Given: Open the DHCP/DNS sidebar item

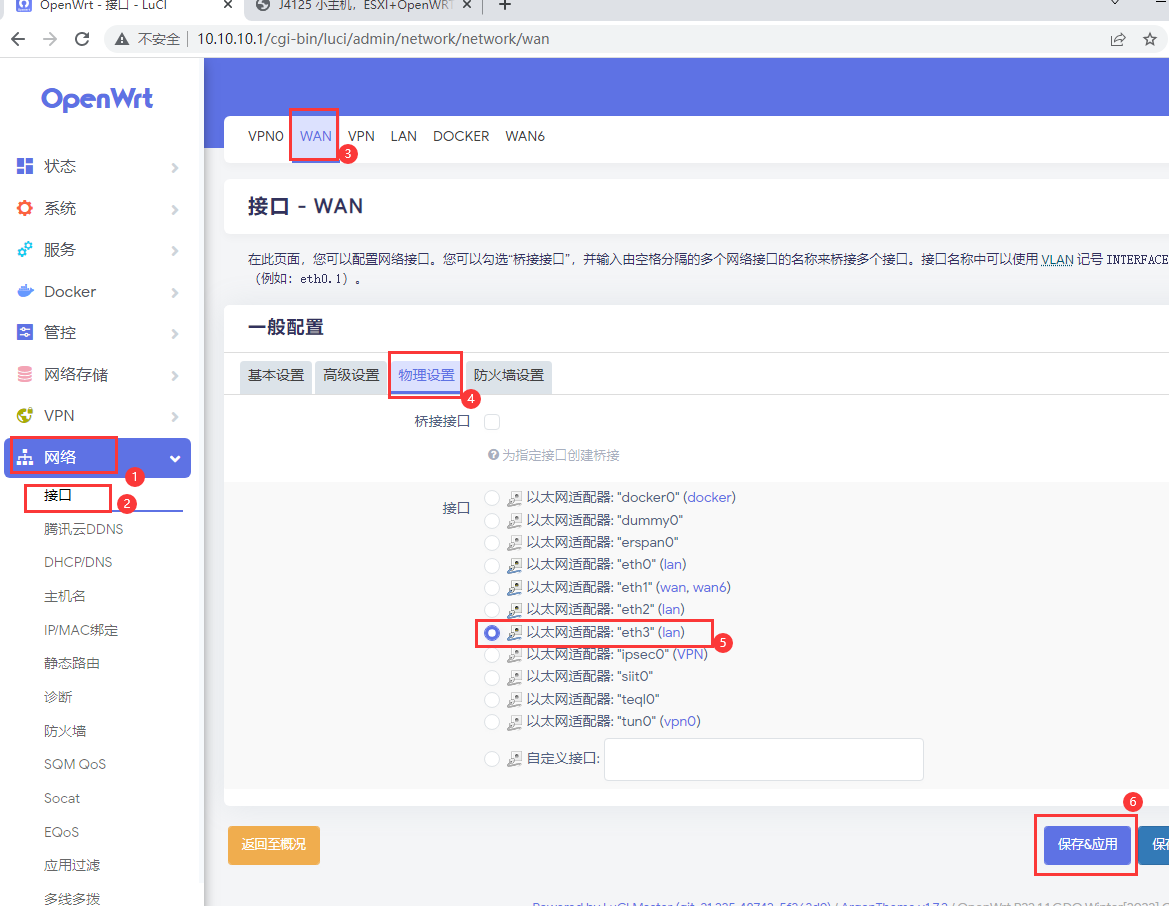Looking at the screenshot, I should click(x=78, y=562).
